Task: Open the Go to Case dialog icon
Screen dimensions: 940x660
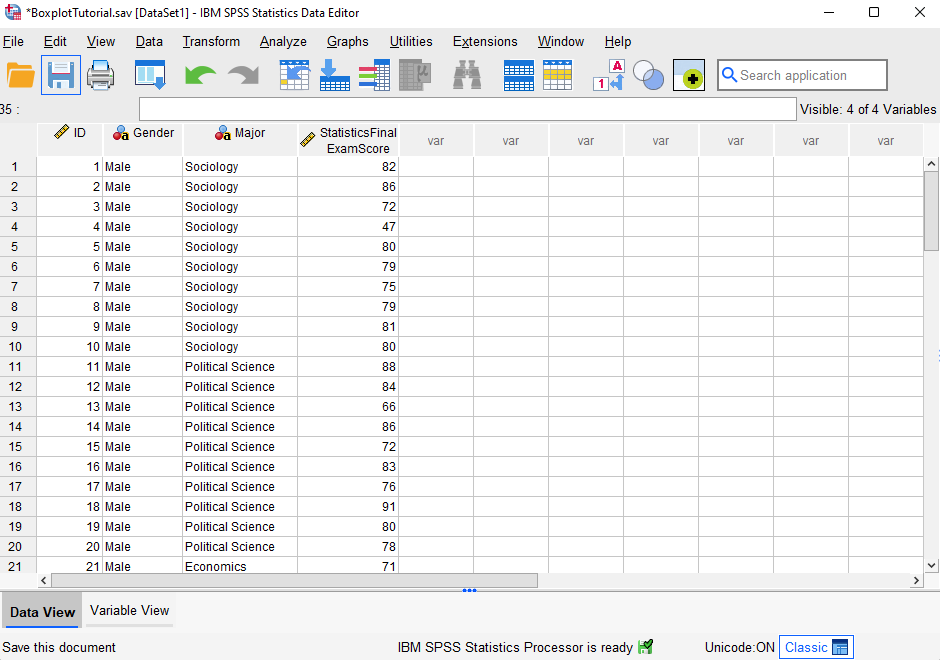Action: [294, 75]
